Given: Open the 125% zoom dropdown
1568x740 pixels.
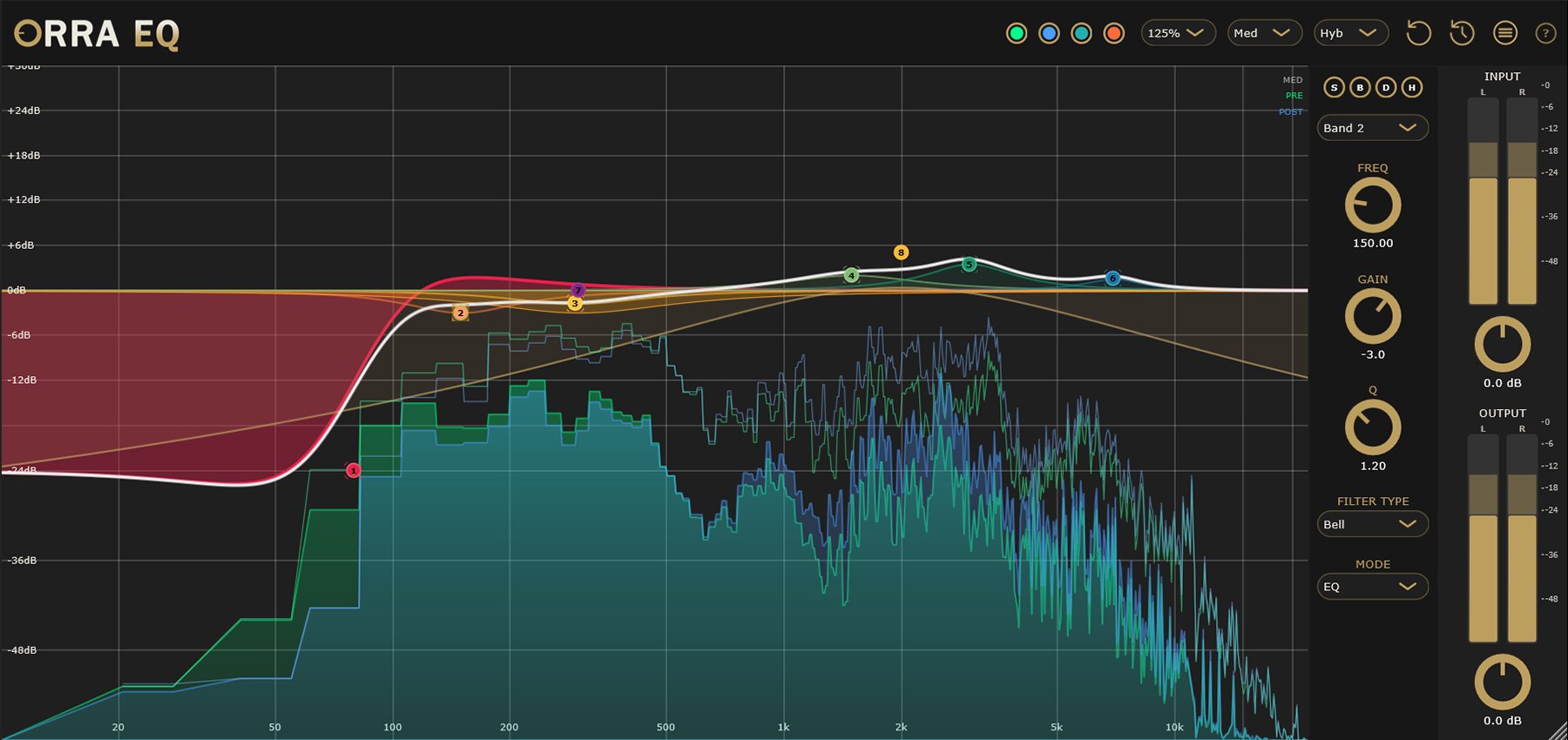Looking at the screenshot, I should 1178,33.
